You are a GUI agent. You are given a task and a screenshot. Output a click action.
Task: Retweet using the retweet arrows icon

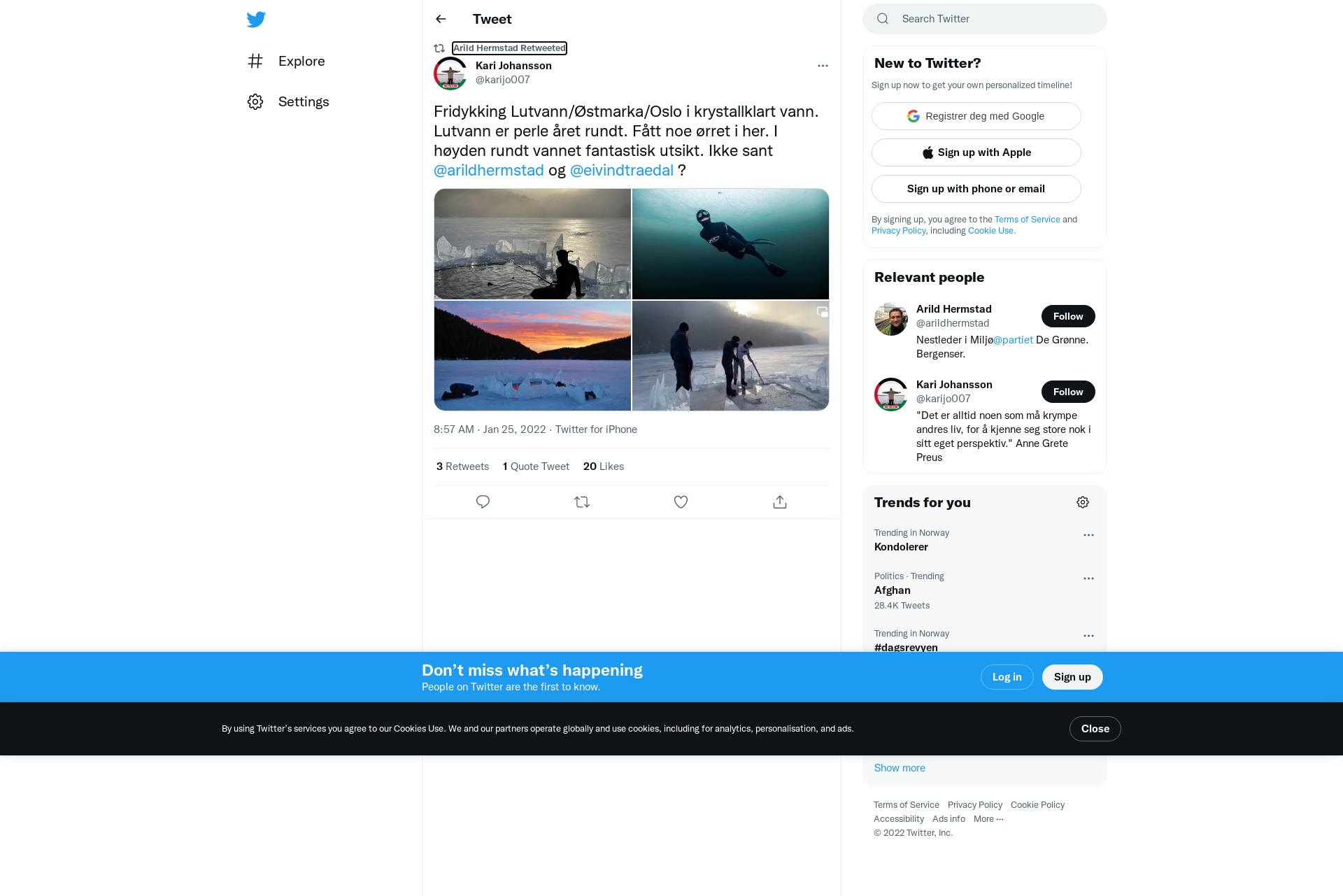pyautogui.click(x=582, y=502)
